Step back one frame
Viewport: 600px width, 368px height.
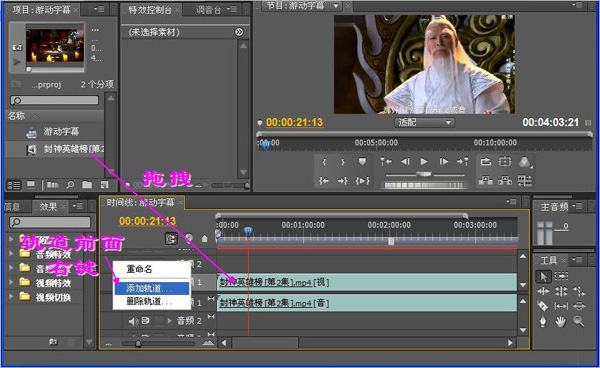point(405,162)
